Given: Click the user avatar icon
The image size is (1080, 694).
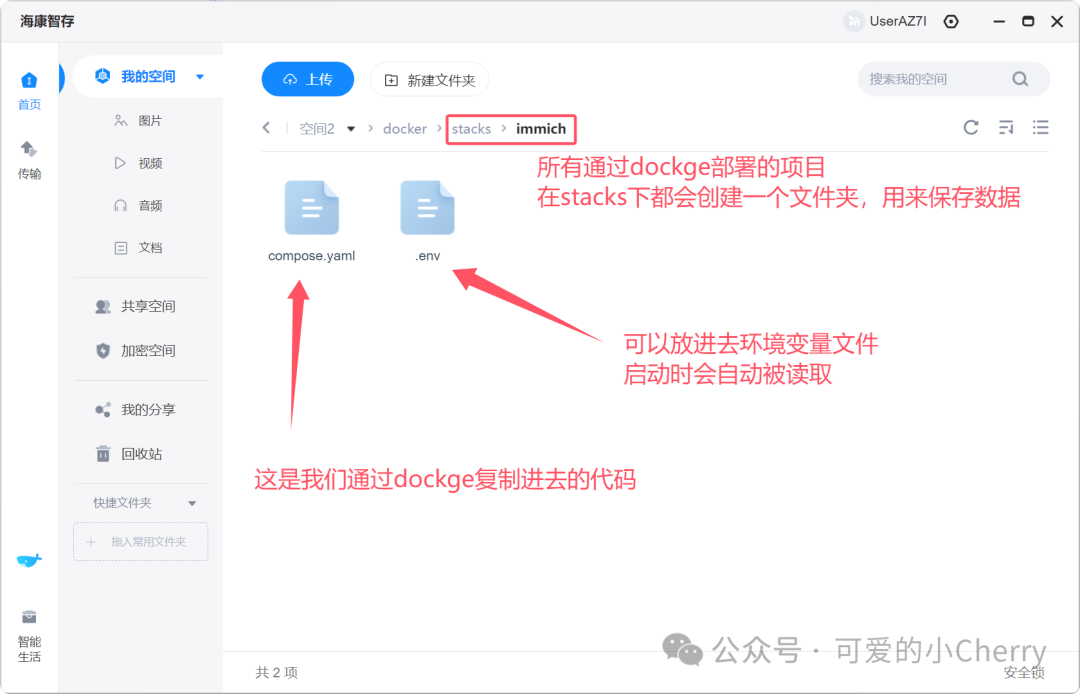Looking at the screenshot, I should coord(854,21).
